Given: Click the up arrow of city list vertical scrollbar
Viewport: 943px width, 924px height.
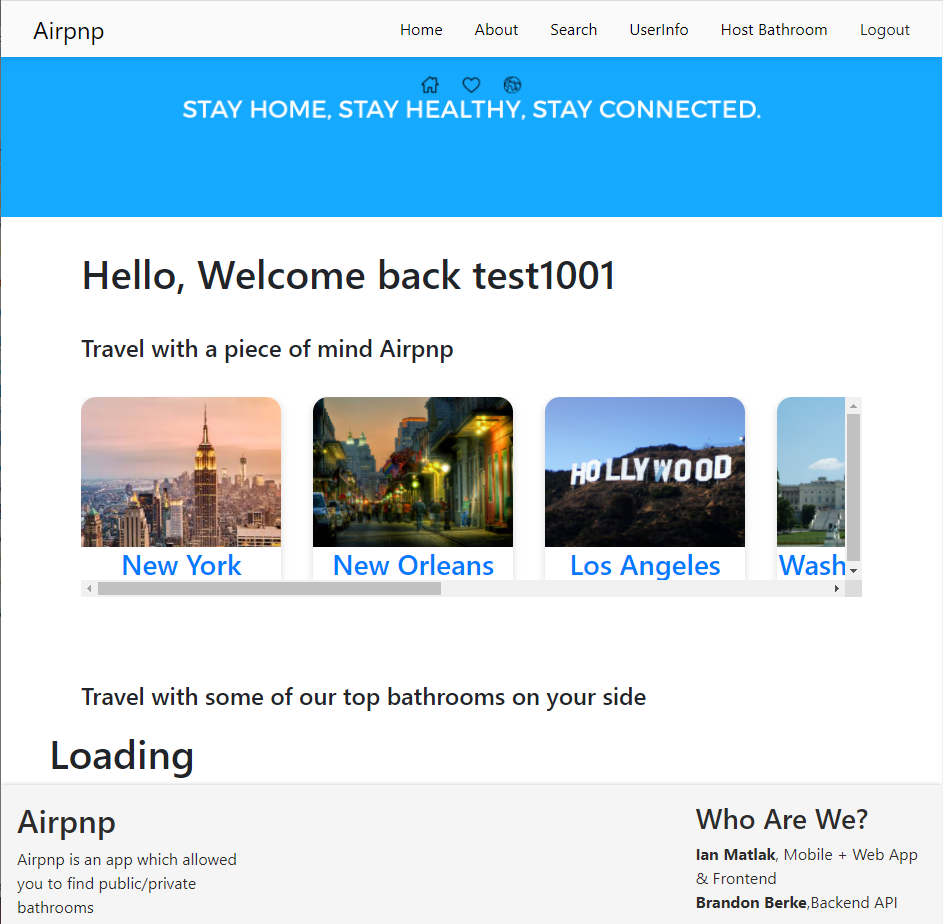Looking at the screenshot, I should [x=853, y=406].
